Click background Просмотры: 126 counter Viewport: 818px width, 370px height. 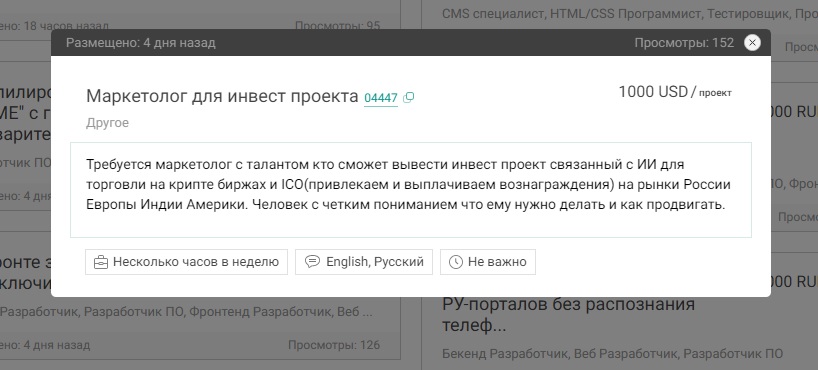pyautogui.click(x=334, y=345)
